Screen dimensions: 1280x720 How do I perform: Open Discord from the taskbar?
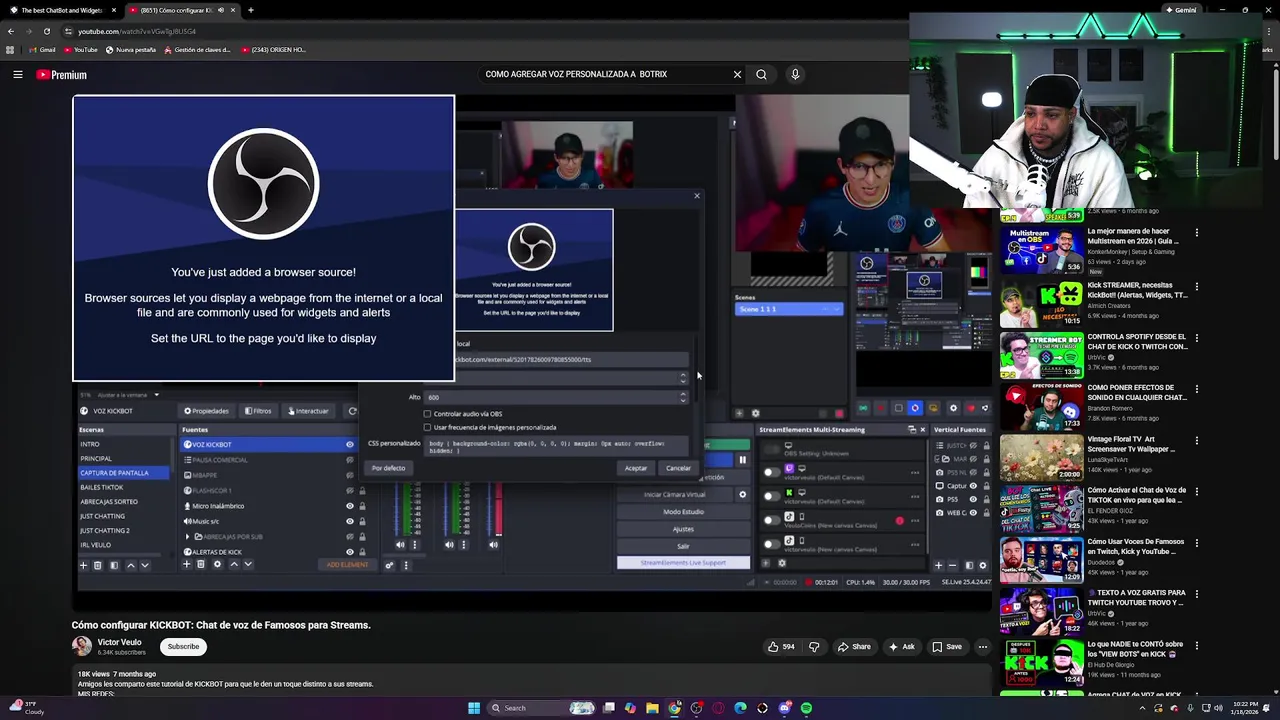coord(784,708)
